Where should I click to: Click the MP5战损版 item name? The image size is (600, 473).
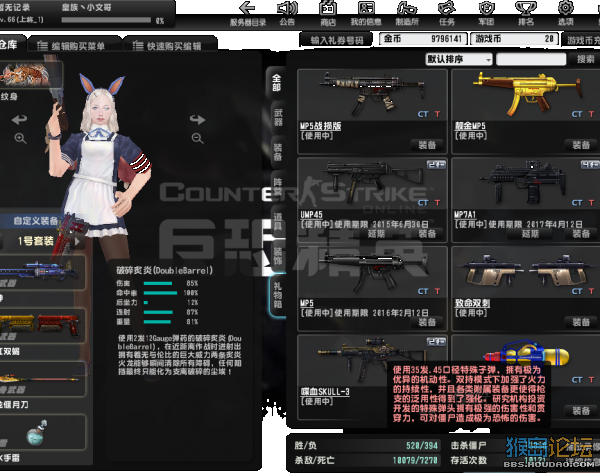(320, 126)
